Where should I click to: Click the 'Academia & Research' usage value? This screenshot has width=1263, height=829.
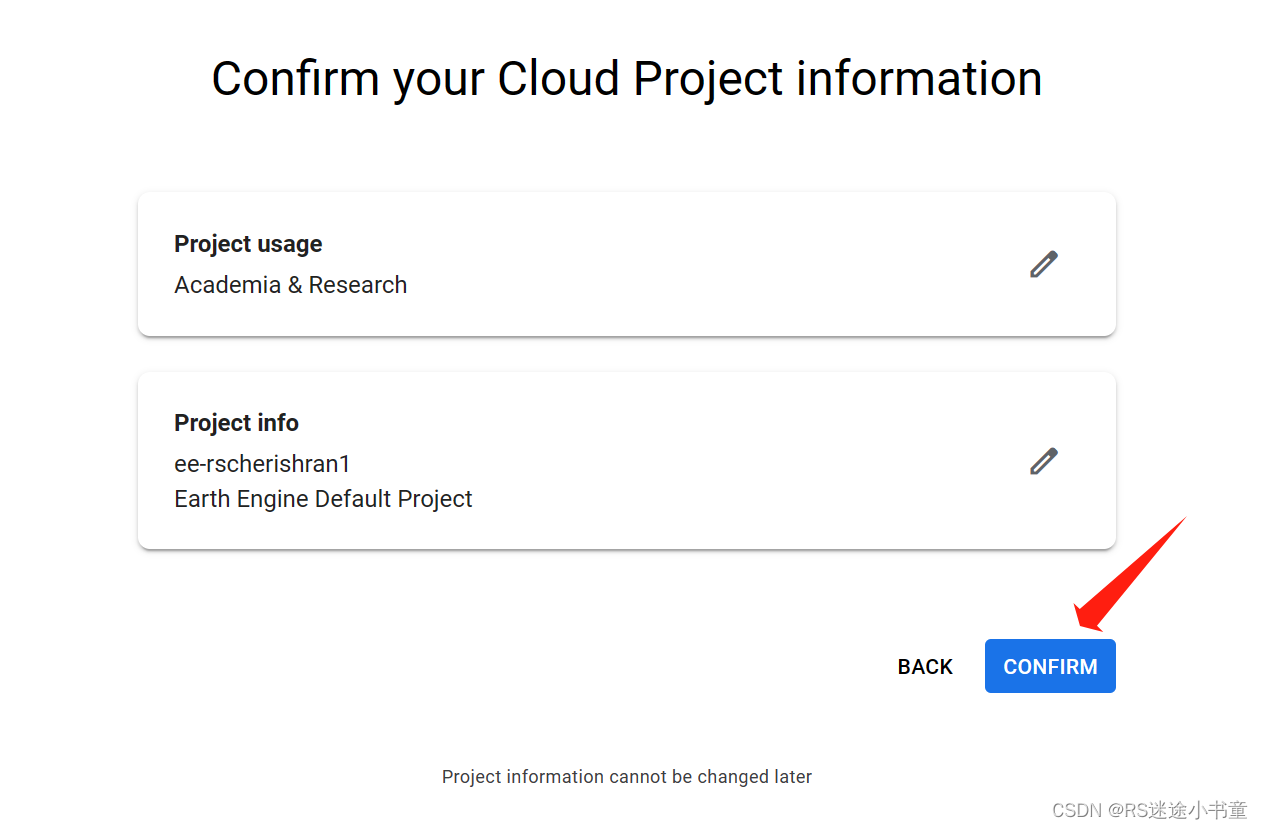click(290, 285)
